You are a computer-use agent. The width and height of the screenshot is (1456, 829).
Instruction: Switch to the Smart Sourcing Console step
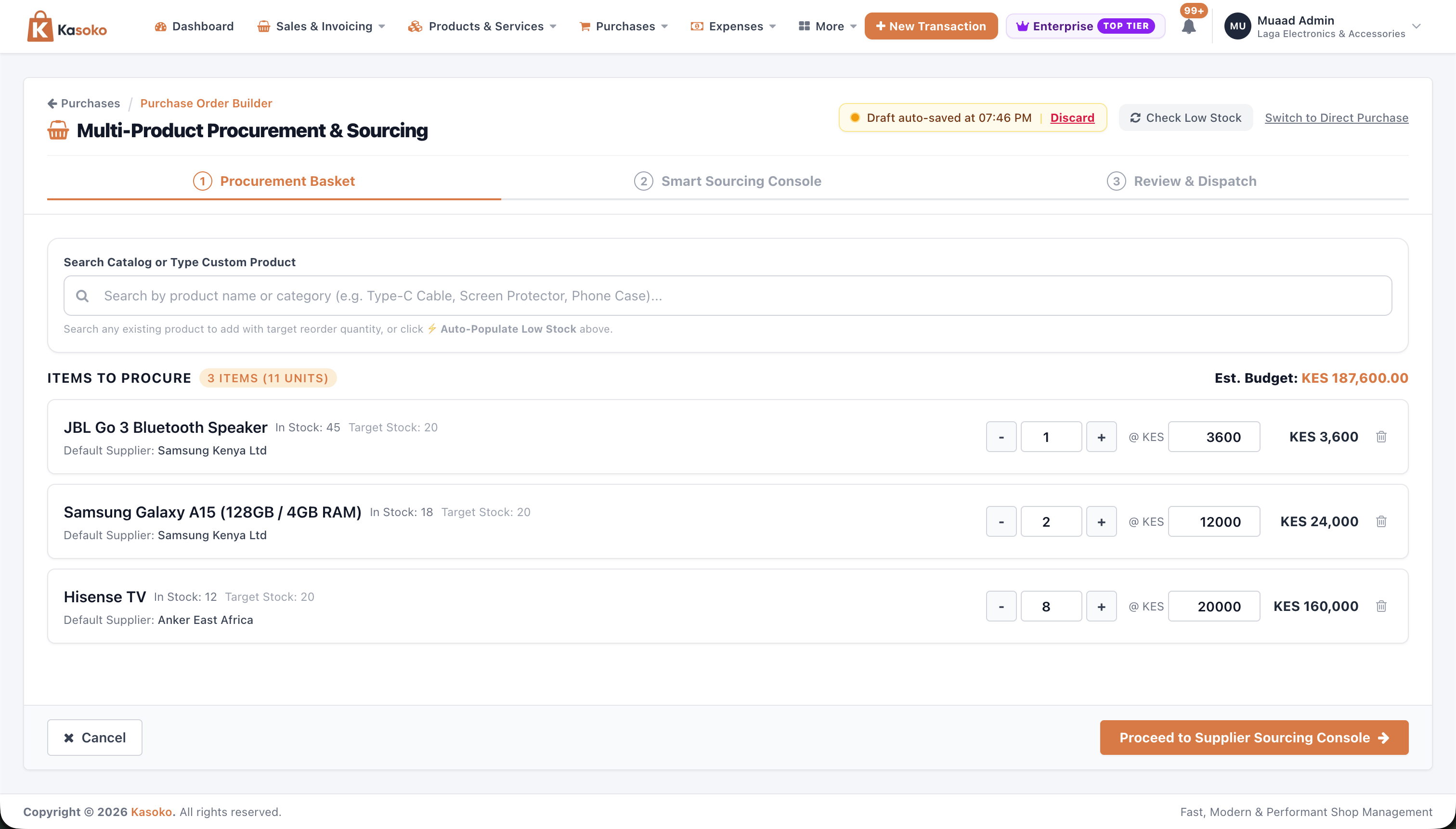[x=728, y=181]
